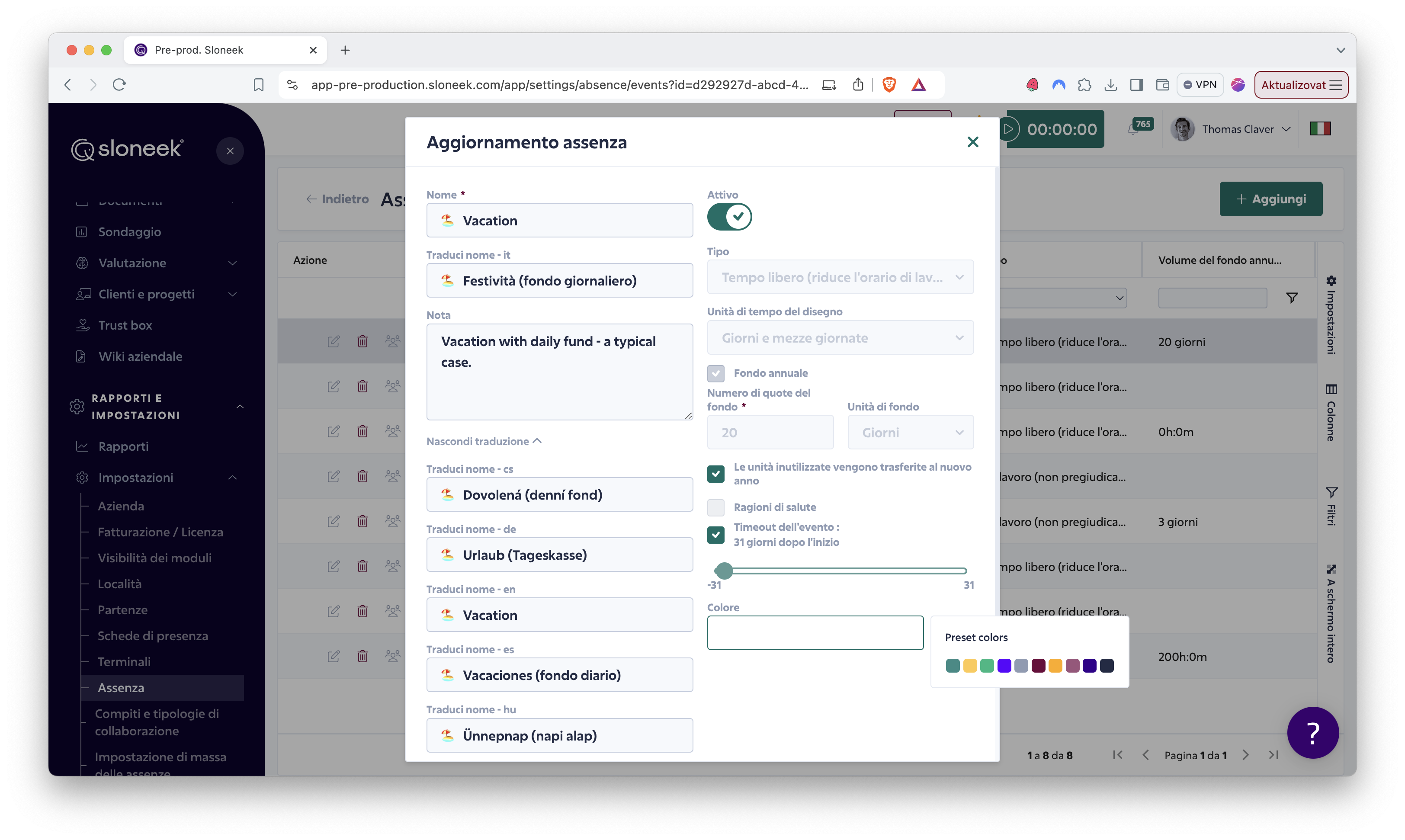1405x840 pixels.
Task: Open the Tipo dropdown
Action: [x=840, y=277]
